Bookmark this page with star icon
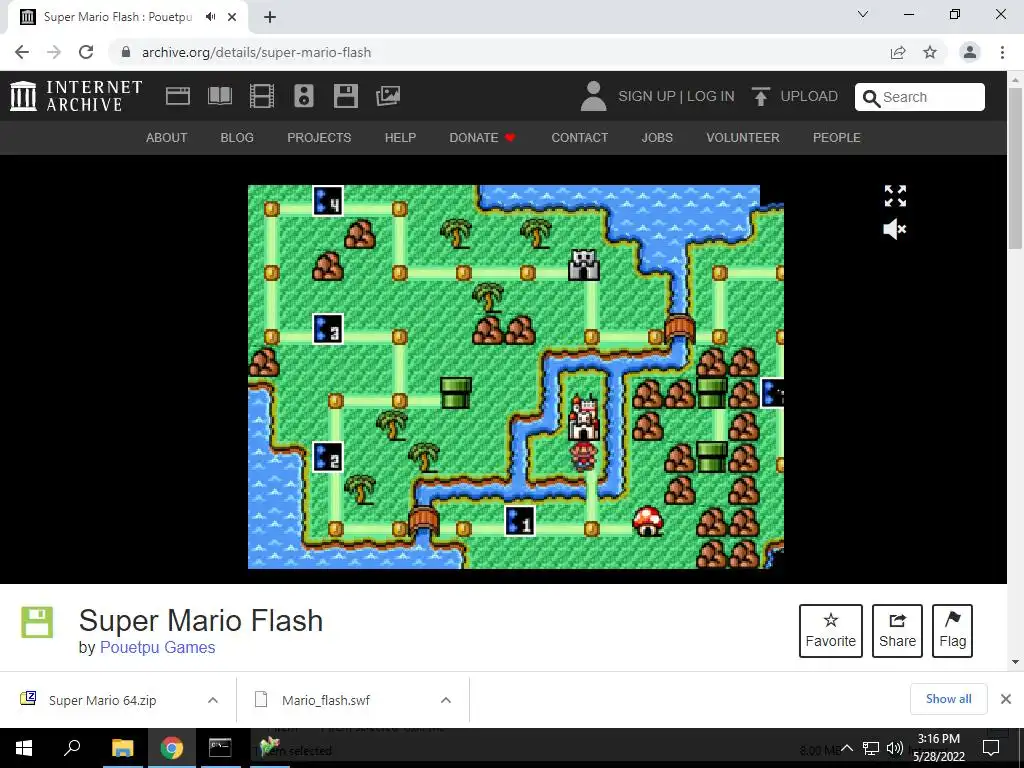The height and width of the screenshot is (768, 1024). [x=930, y=52]
